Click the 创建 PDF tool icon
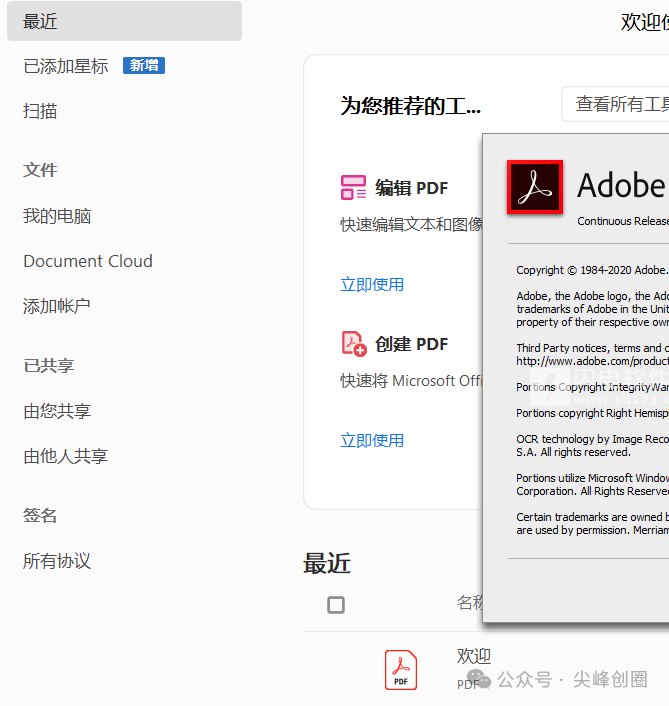 tap(354, 344)
